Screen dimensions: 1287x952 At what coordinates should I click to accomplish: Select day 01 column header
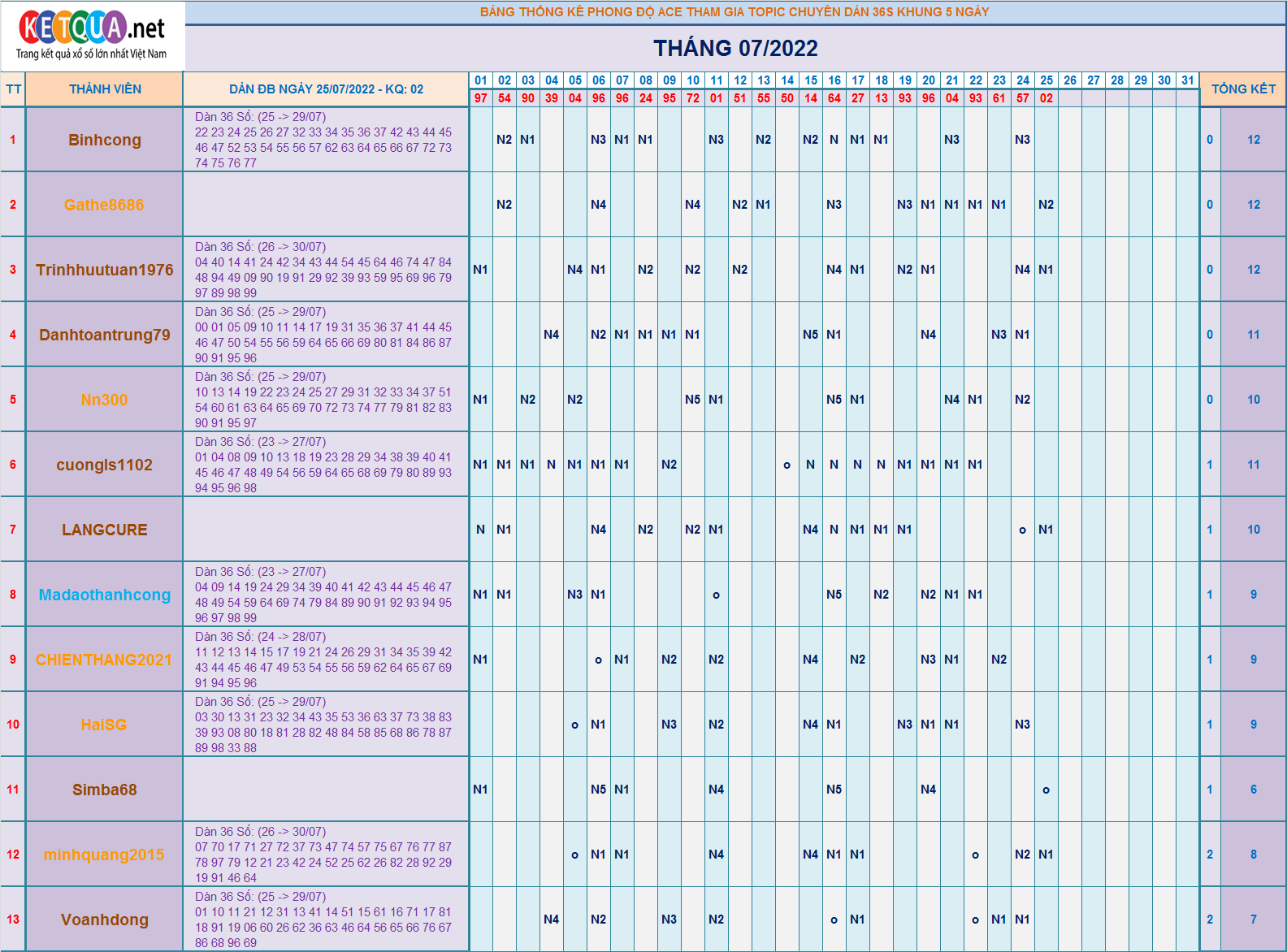coord(481,80)
